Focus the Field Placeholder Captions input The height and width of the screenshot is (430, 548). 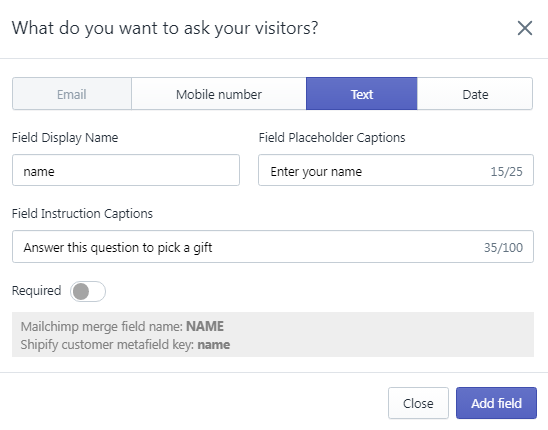click(x=396, y=170)
